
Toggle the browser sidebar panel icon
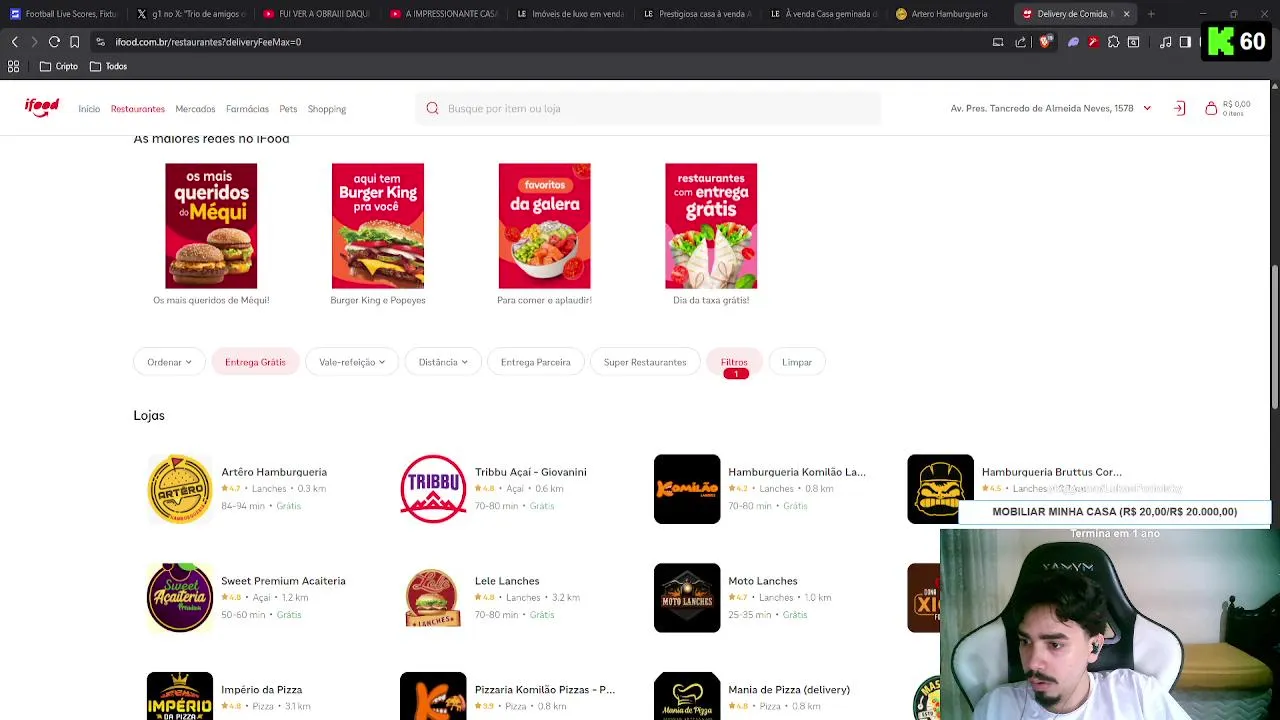(1185, 42)
